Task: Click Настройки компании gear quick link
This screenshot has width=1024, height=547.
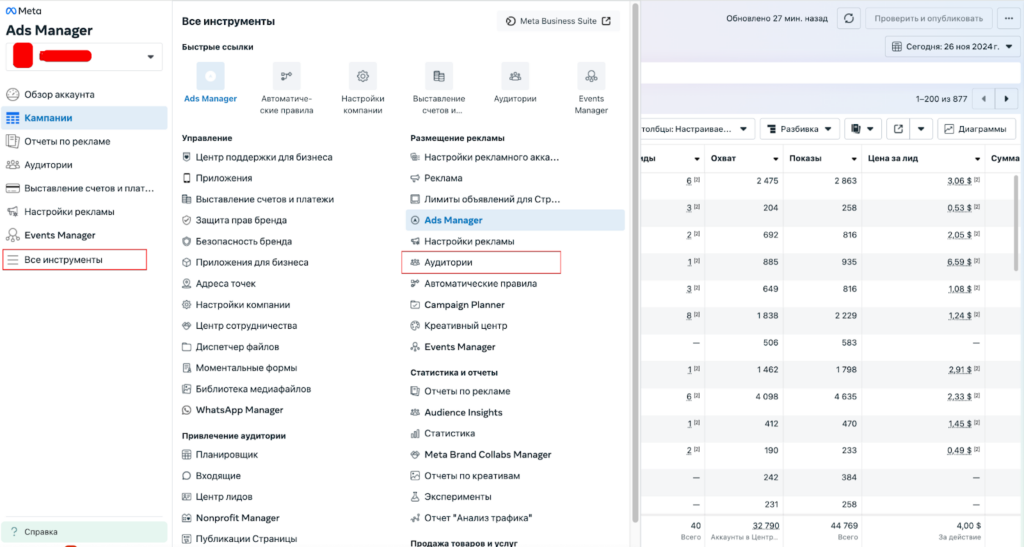Action: click(362, 76)
